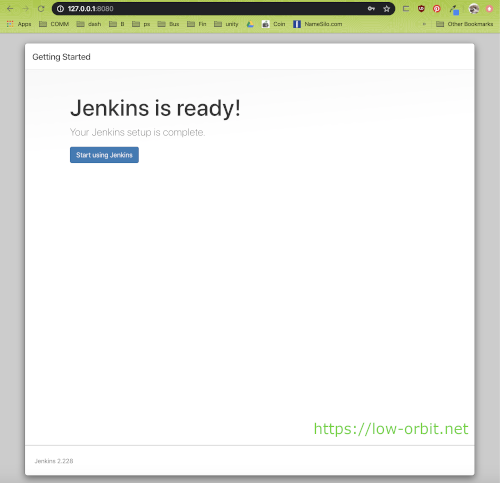Reload the page with refresh icon
Screen dimensions: 500x483
(x=41, y=9)
